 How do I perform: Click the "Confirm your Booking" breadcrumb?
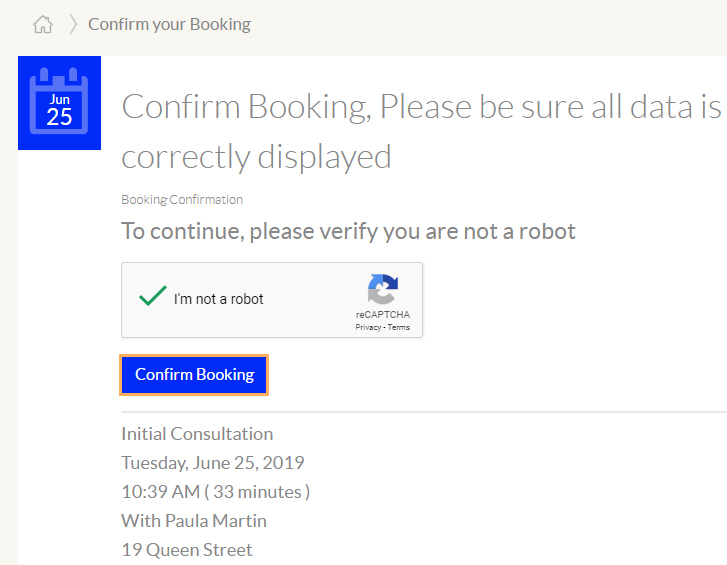point(170,24)
